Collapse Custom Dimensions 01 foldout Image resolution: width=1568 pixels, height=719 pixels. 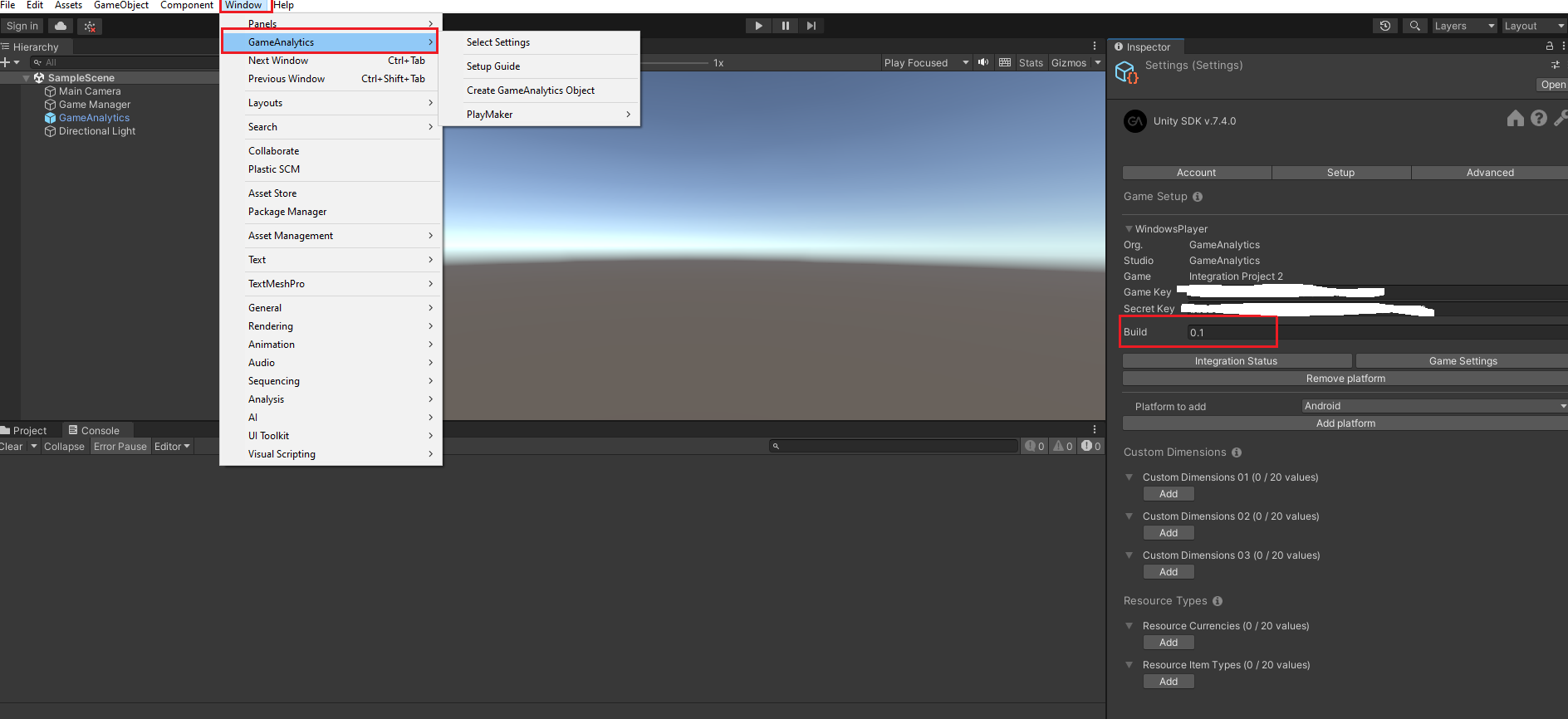pos(1129,477)
